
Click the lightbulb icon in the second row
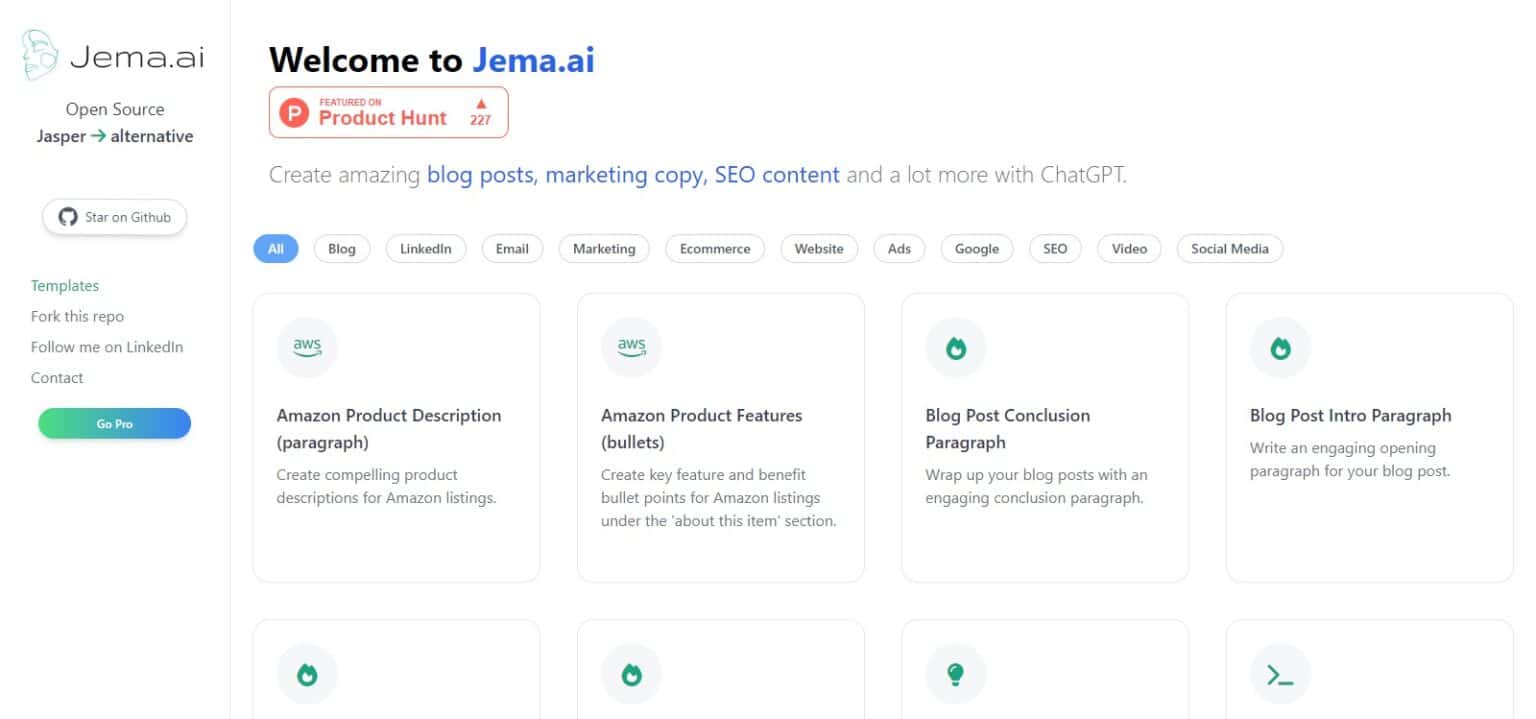coord(956,674)
